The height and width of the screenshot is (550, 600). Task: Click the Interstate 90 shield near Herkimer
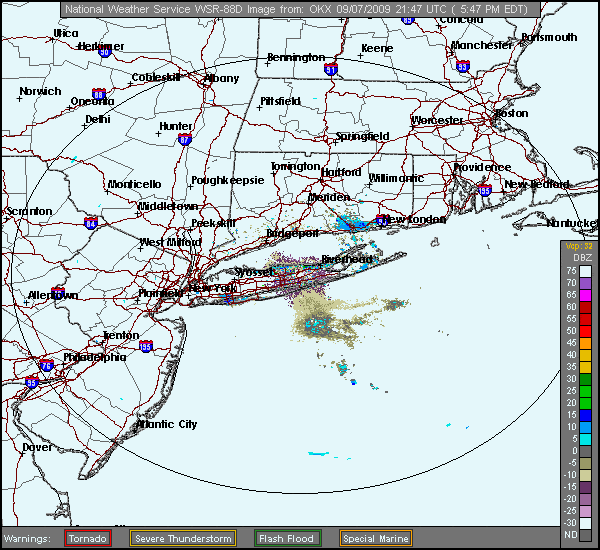105,52
